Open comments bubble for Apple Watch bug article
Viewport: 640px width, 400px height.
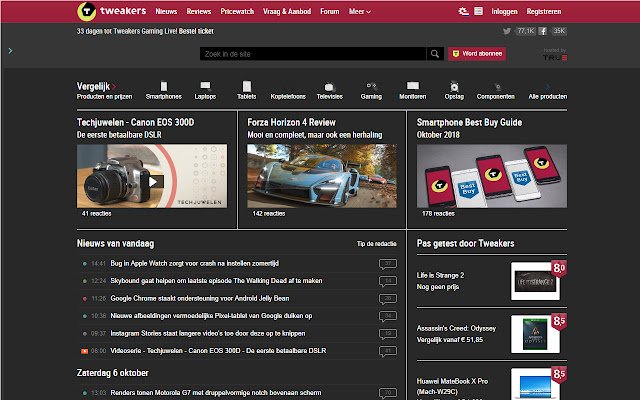pos(388,264)
